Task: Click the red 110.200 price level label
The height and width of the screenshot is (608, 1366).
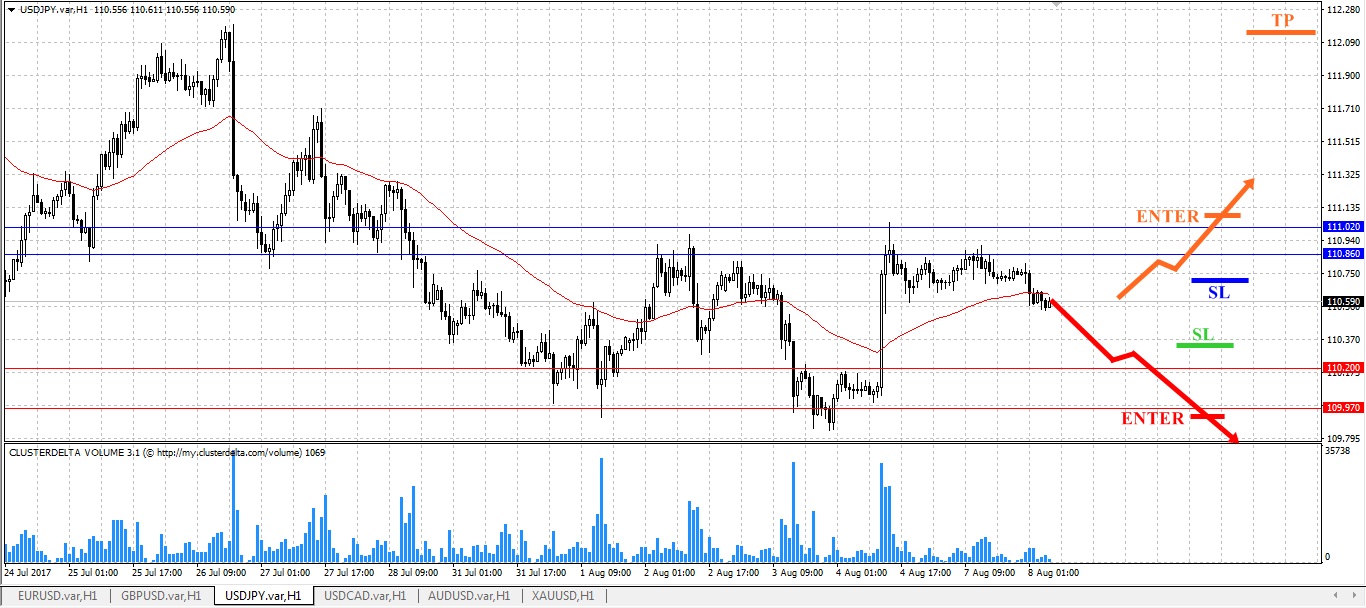Action: [1342, 368]
